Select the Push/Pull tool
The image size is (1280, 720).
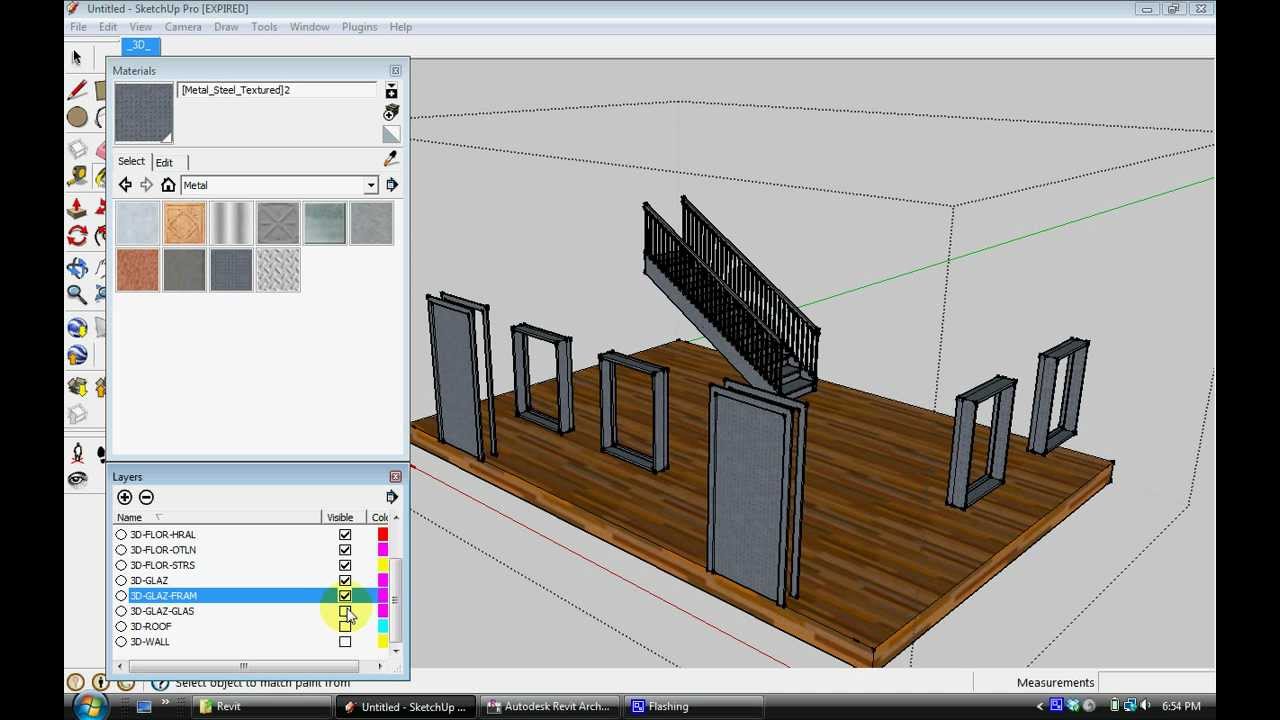coord(77,209)
